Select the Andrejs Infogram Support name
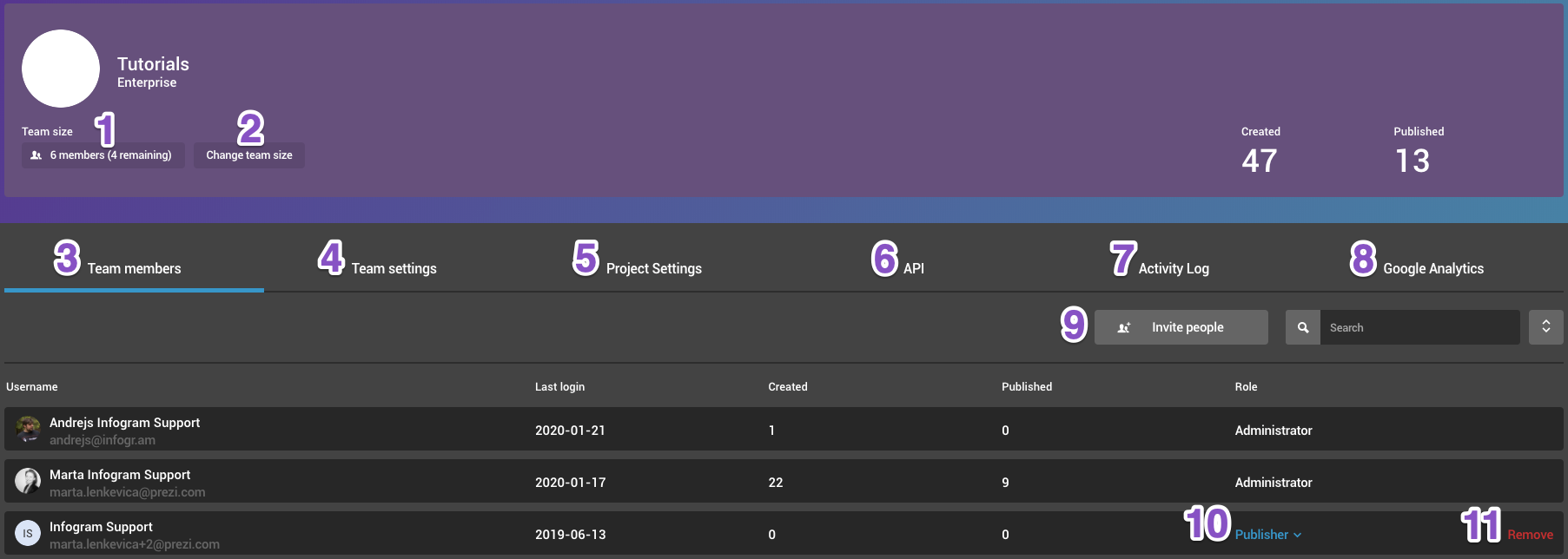 click(x=124, y=423)
